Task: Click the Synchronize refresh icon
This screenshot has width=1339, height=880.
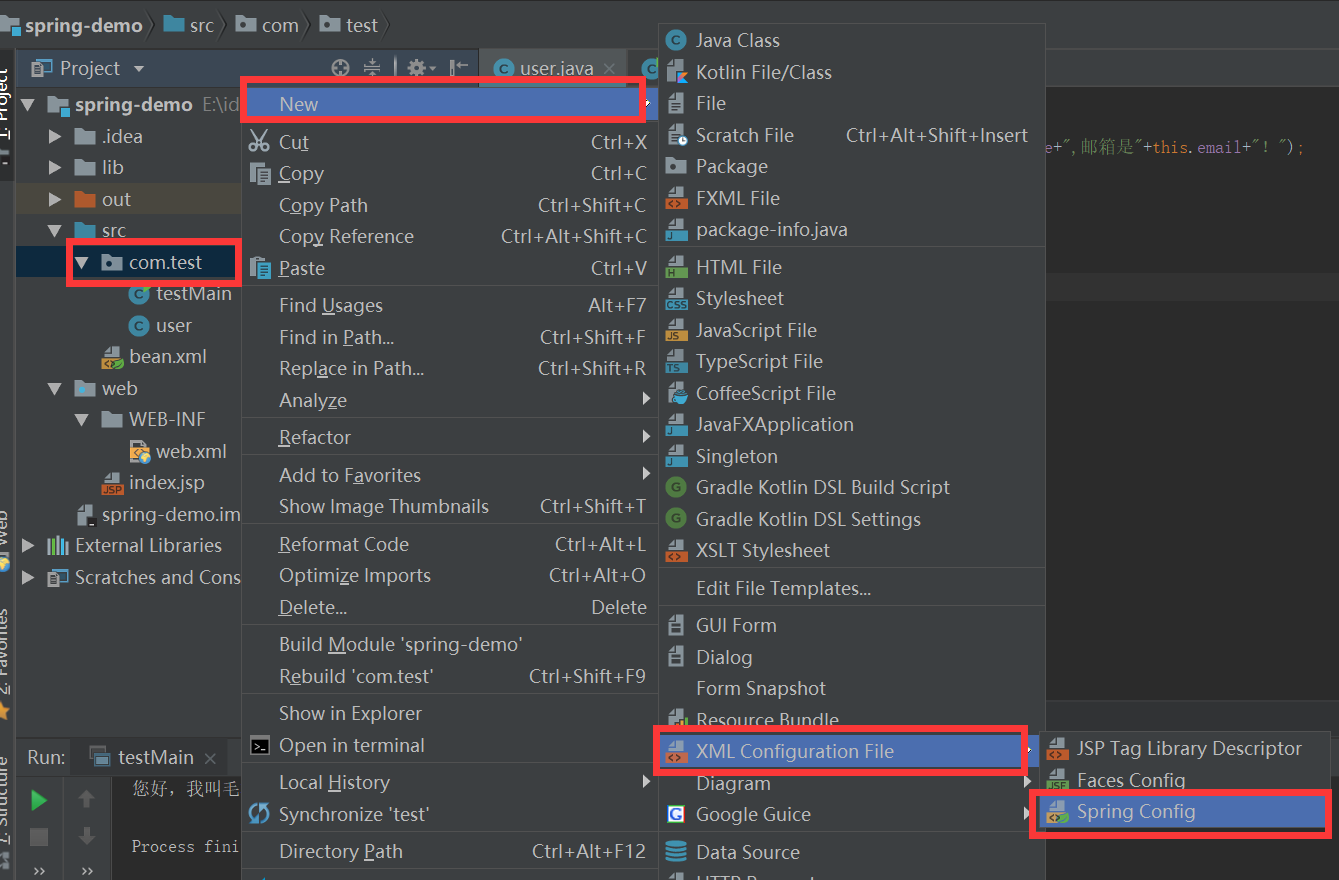Action: tap(260, 814)
